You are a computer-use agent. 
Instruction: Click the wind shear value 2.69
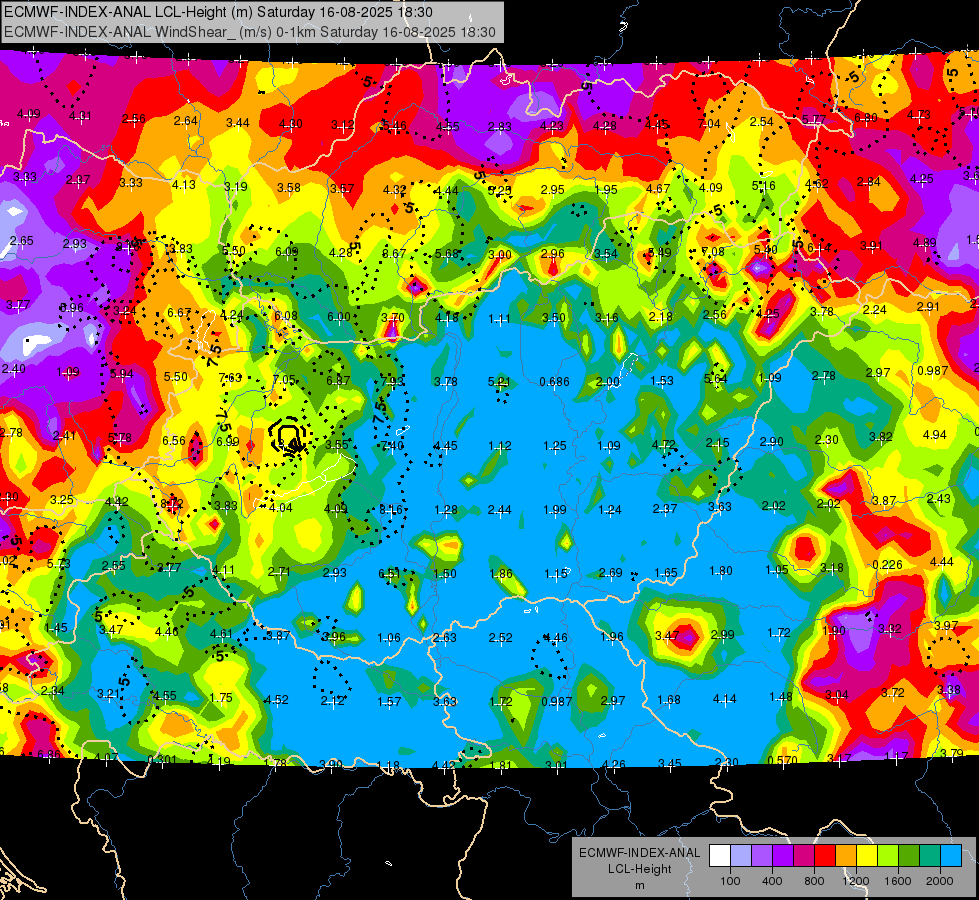point(611,573)
